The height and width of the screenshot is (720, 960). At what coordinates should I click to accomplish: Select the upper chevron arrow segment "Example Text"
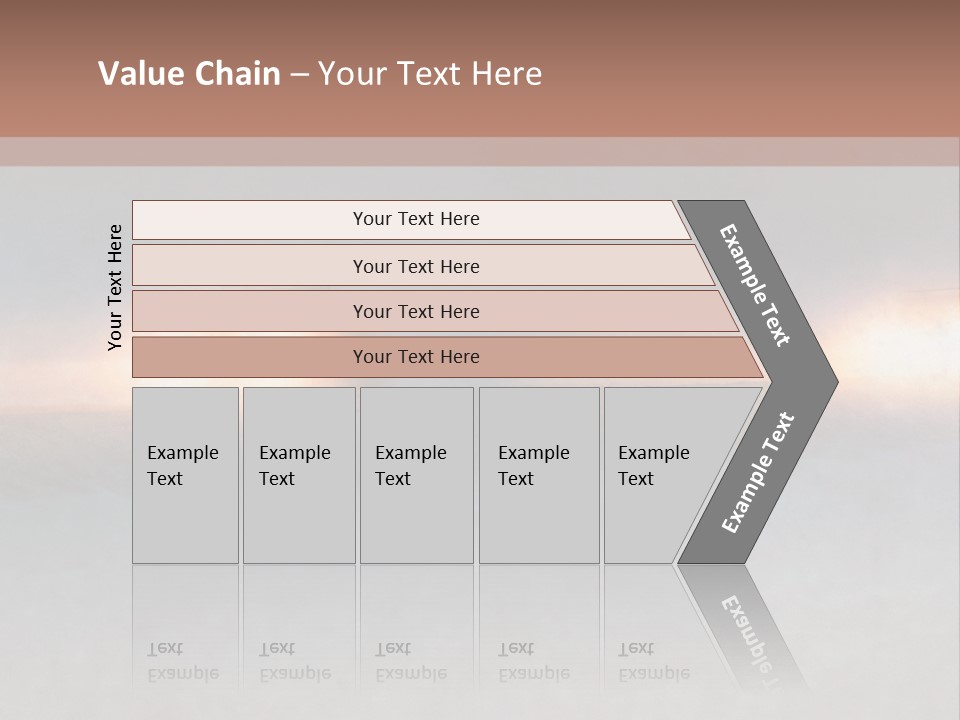(757, 287)
